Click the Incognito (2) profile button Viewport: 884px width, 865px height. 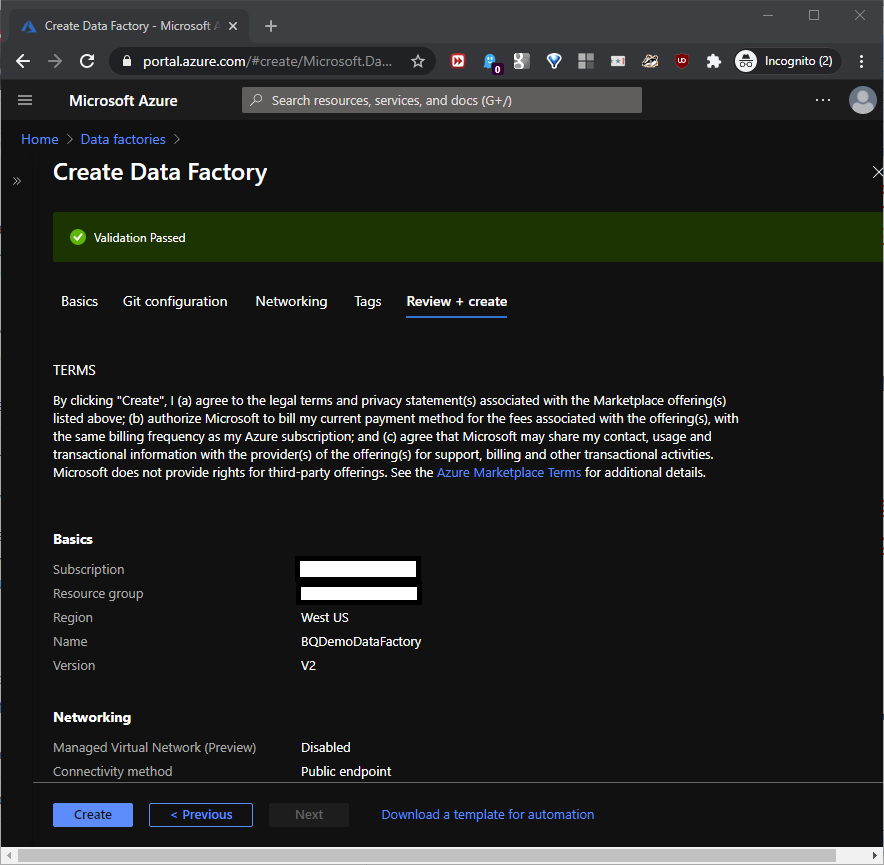point(788,61)
